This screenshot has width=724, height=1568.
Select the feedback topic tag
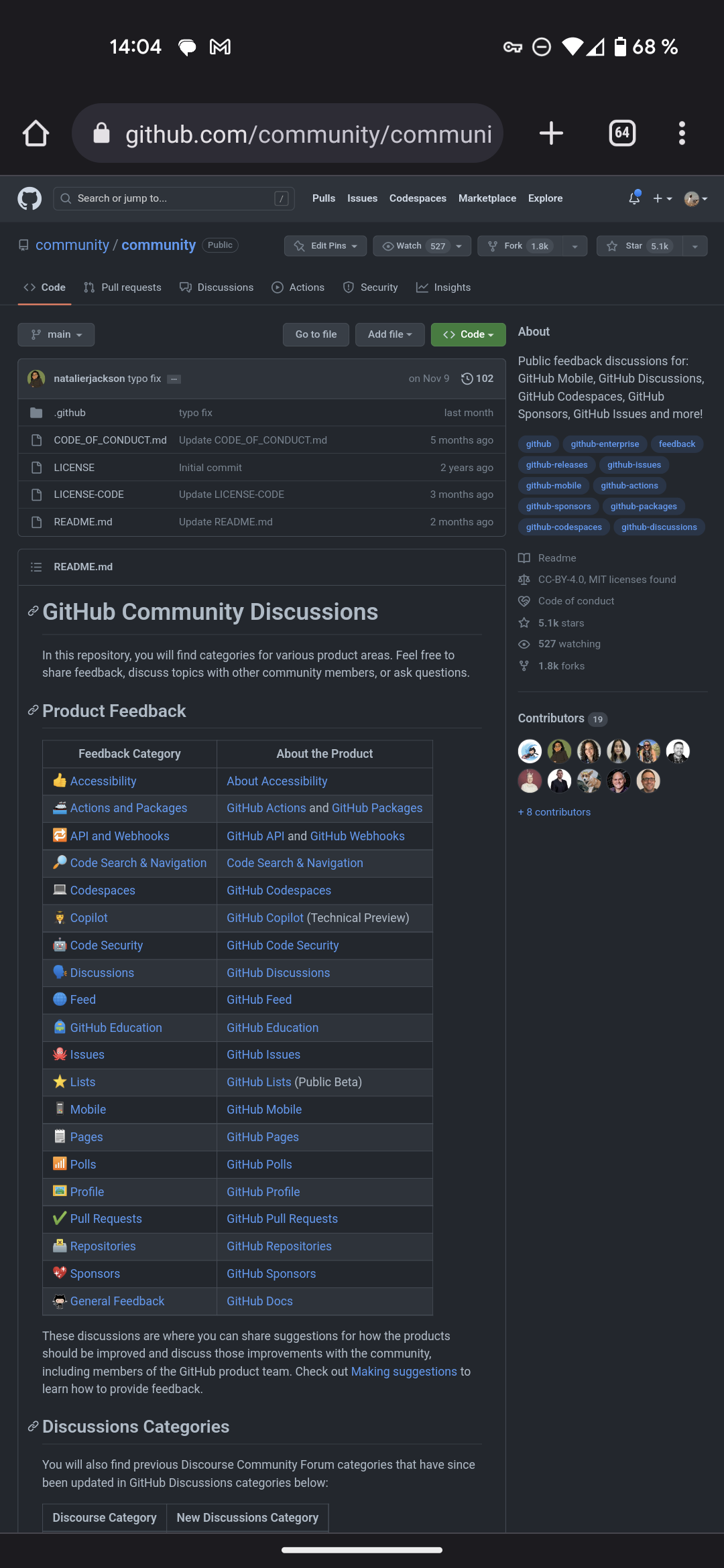point(677,444)
